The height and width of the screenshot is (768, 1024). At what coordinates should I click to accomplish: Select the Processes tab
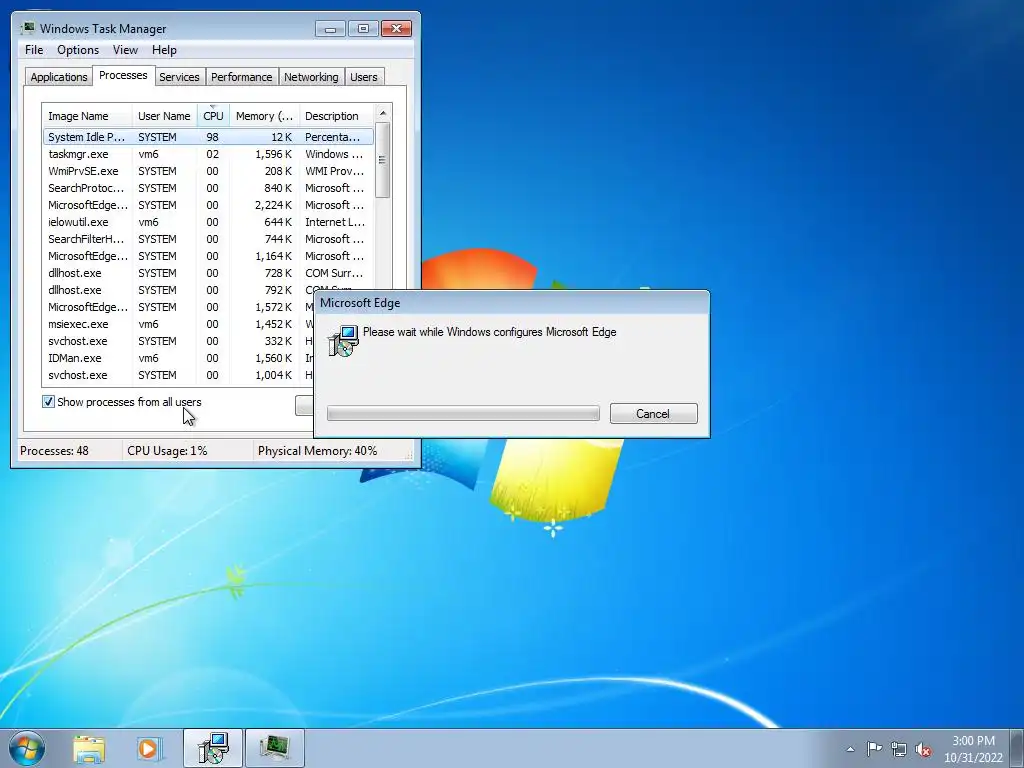pos(123,76)
